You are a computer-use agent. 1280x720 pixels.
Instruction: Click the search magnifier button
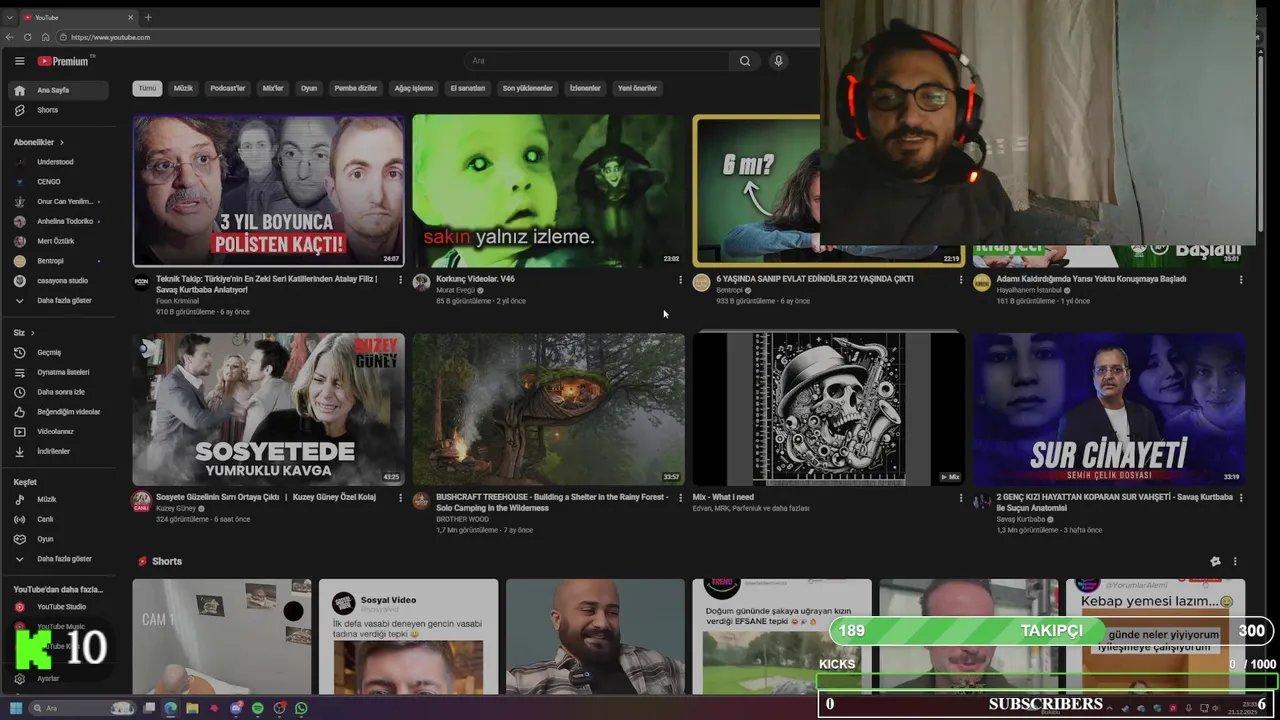click(x=745, y=61)
